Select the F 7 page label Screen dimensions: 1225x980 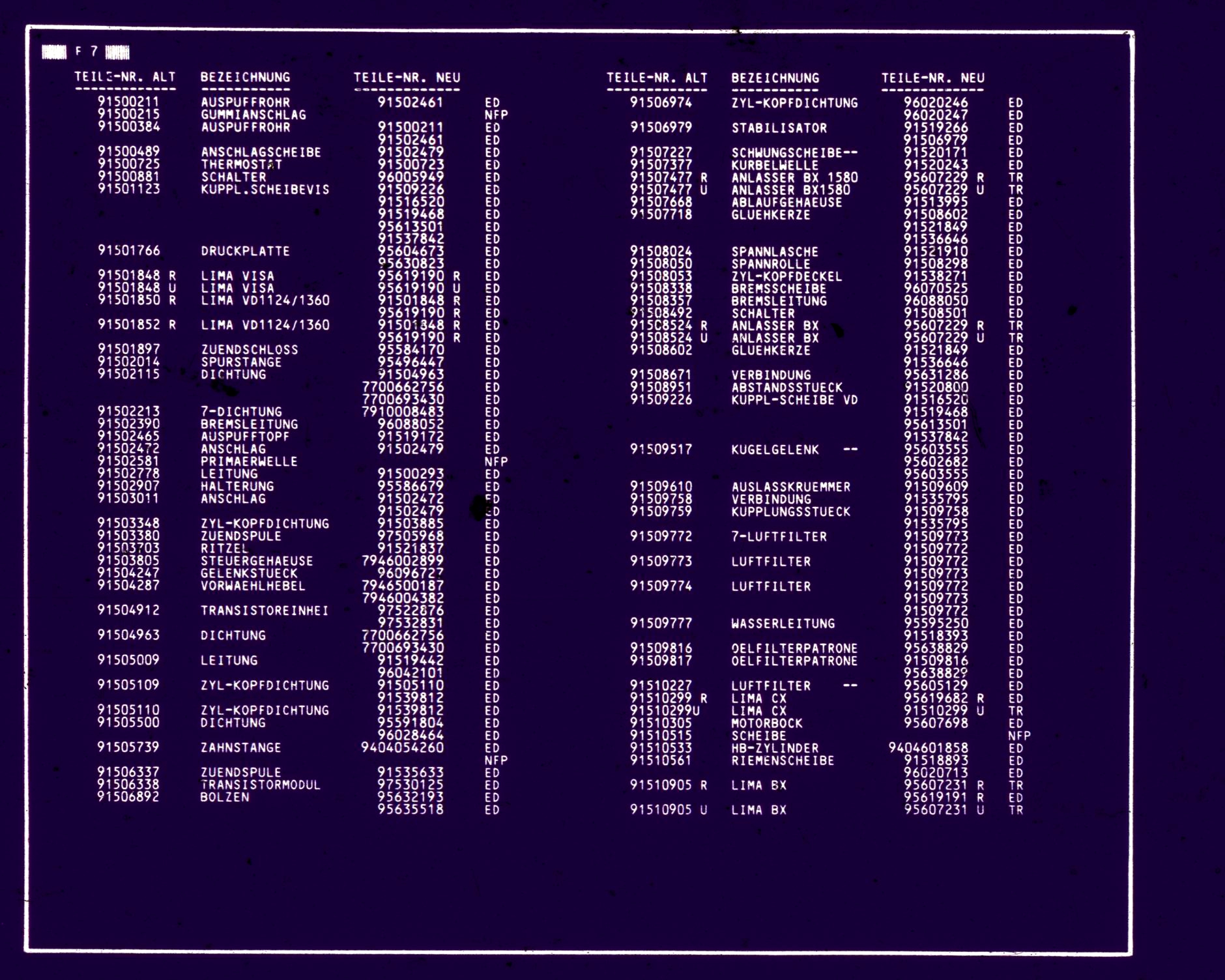[x=86, y=51]
